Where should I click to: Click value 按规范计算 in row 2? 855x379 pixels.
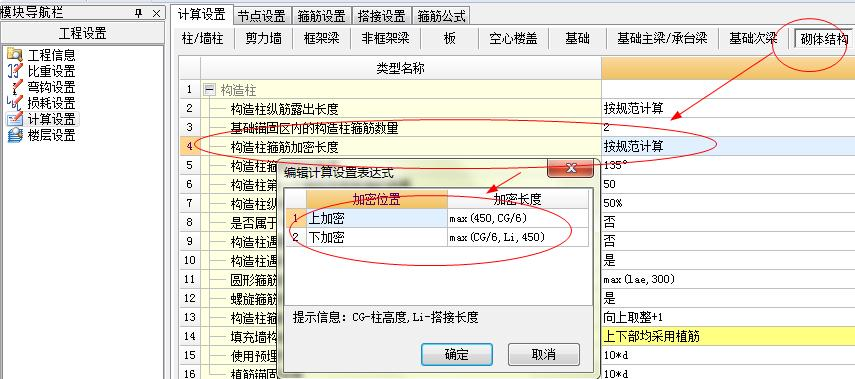pos(728,109)
